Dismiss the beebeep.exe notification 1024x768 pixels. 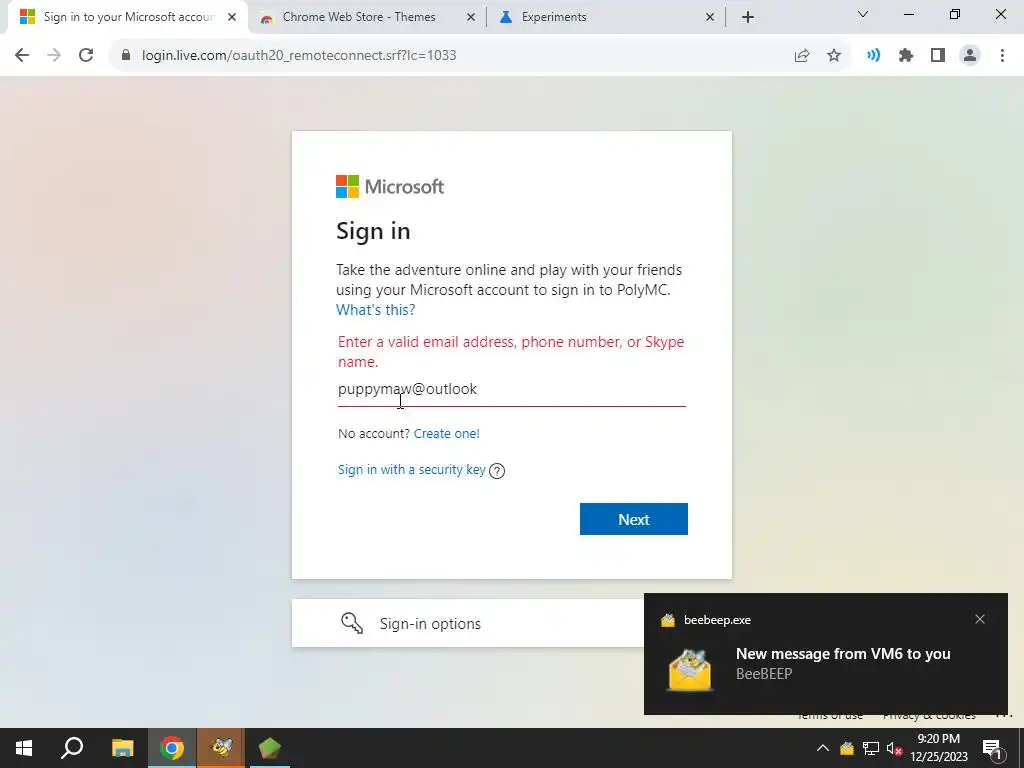[x=980, y=619]
